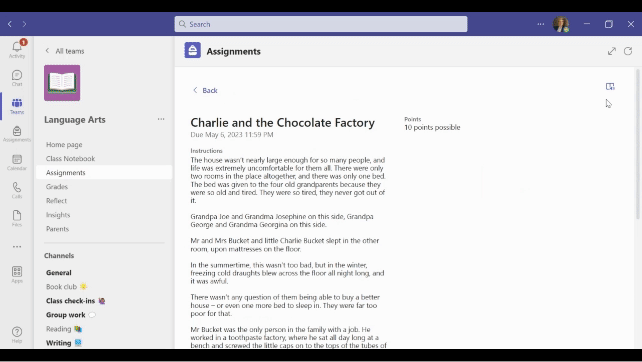Click title Charlie and the Chocolate Factory

pyautogui.click(x=283, y=122)
